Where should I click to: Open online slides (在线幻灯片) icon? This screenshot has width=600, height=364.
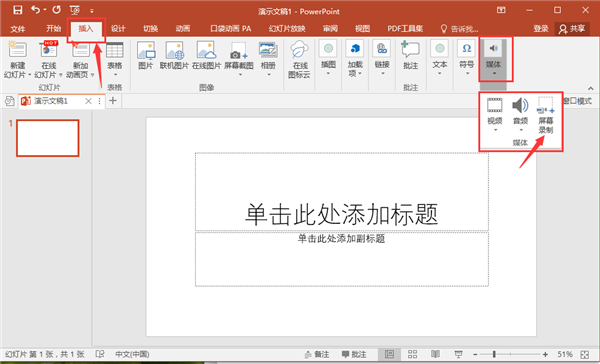[x=48, y=50]
